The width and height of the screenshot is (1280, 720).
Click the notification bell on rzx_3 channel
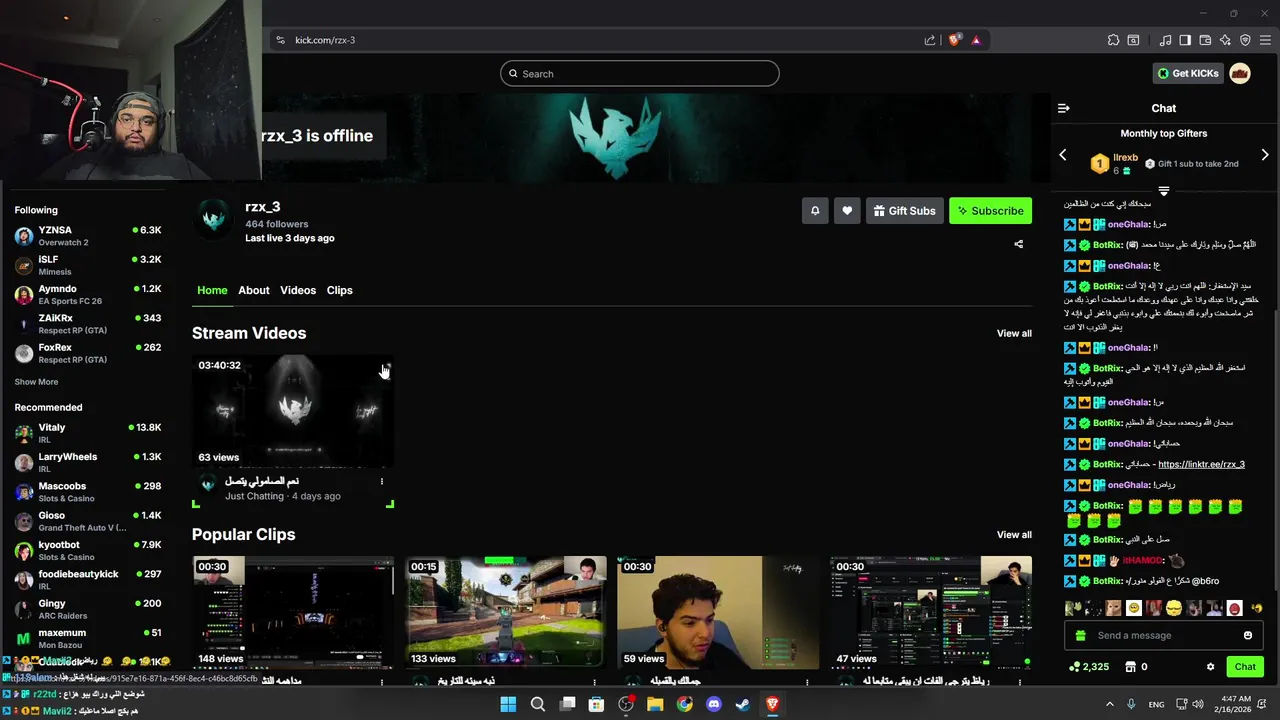pos(815,211)
